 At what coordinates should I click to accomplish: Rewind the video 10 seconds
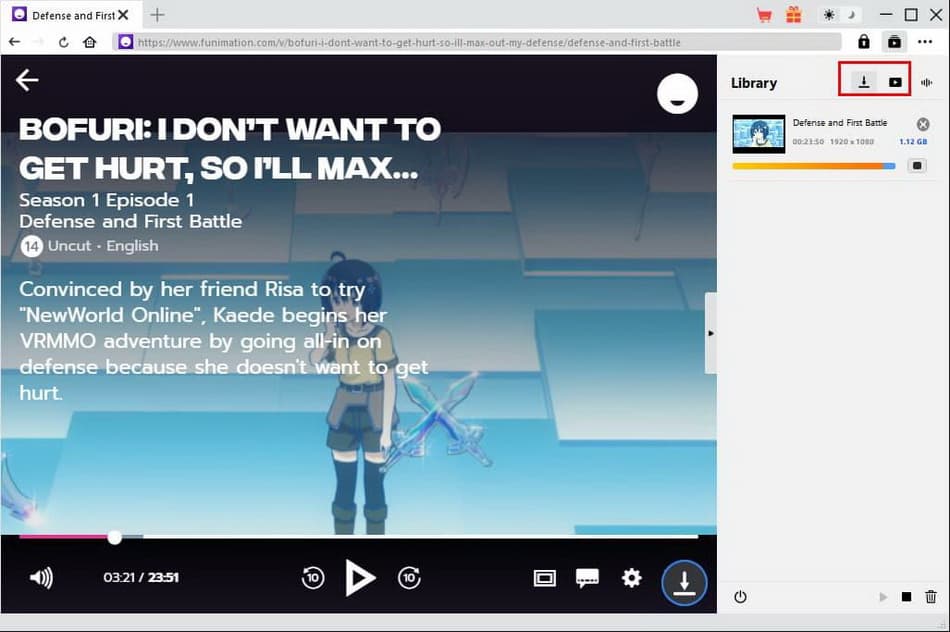[313, 577]
